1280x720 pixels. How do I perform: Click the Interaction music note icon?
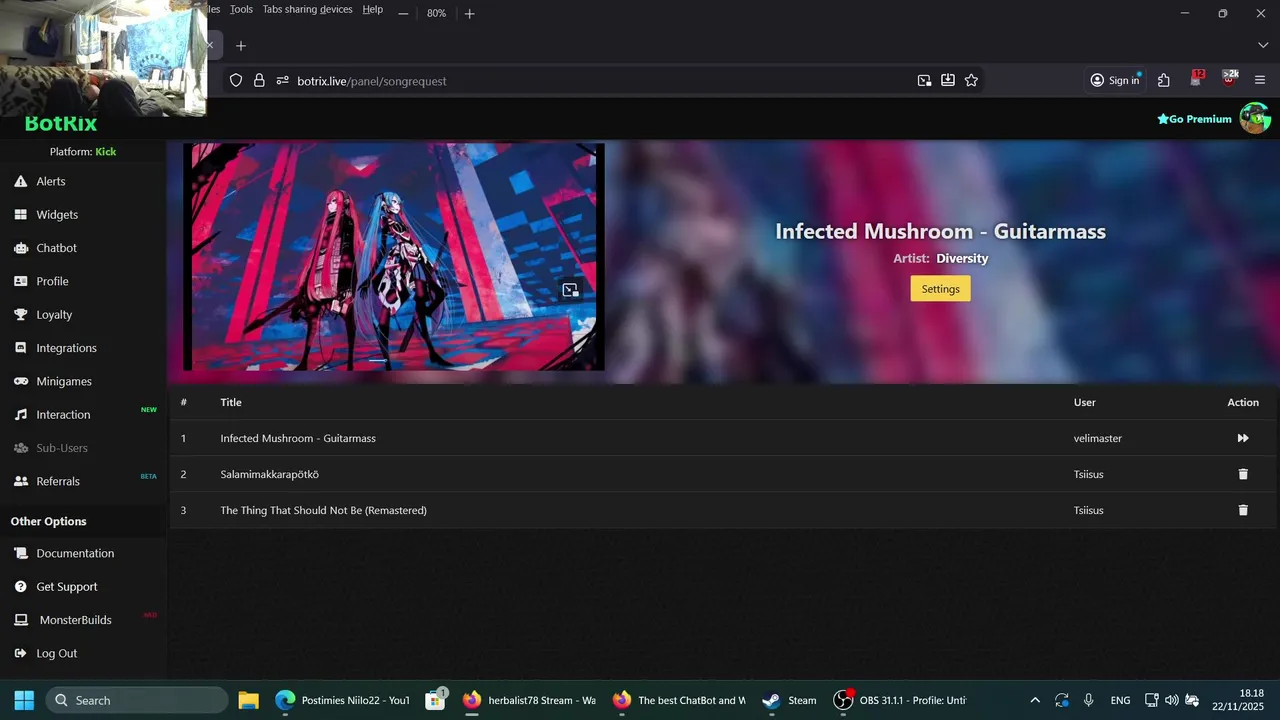pyautogui.click(x=20, y=415)
